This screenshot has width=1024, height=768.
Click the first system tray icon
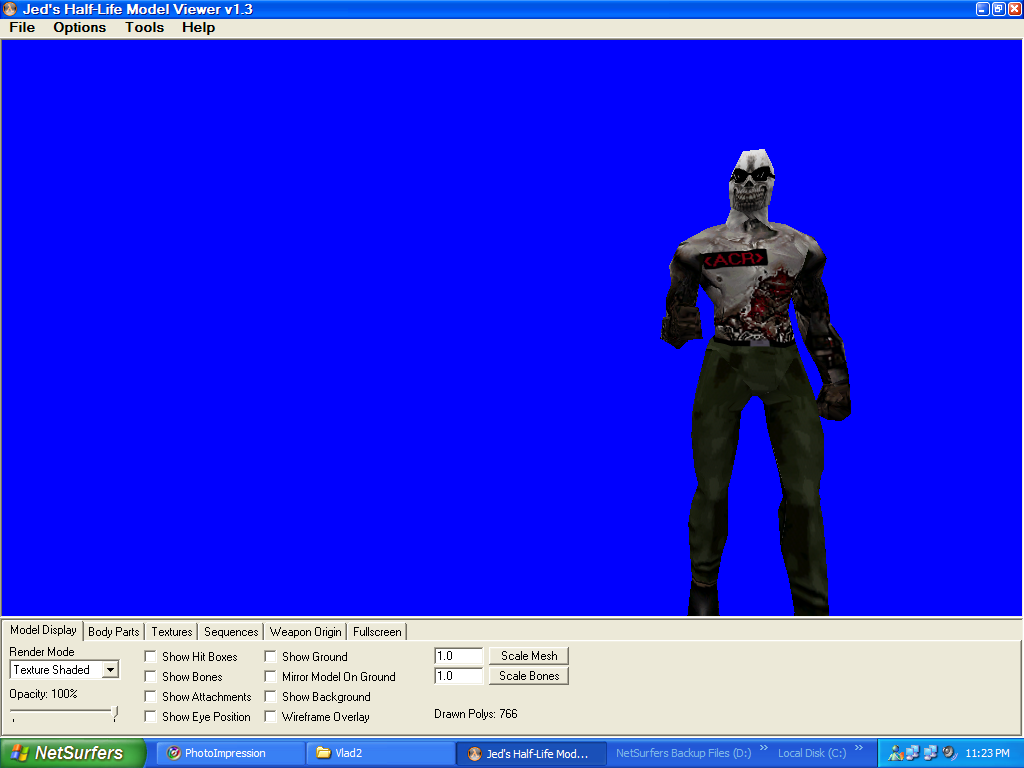(895, 753)
